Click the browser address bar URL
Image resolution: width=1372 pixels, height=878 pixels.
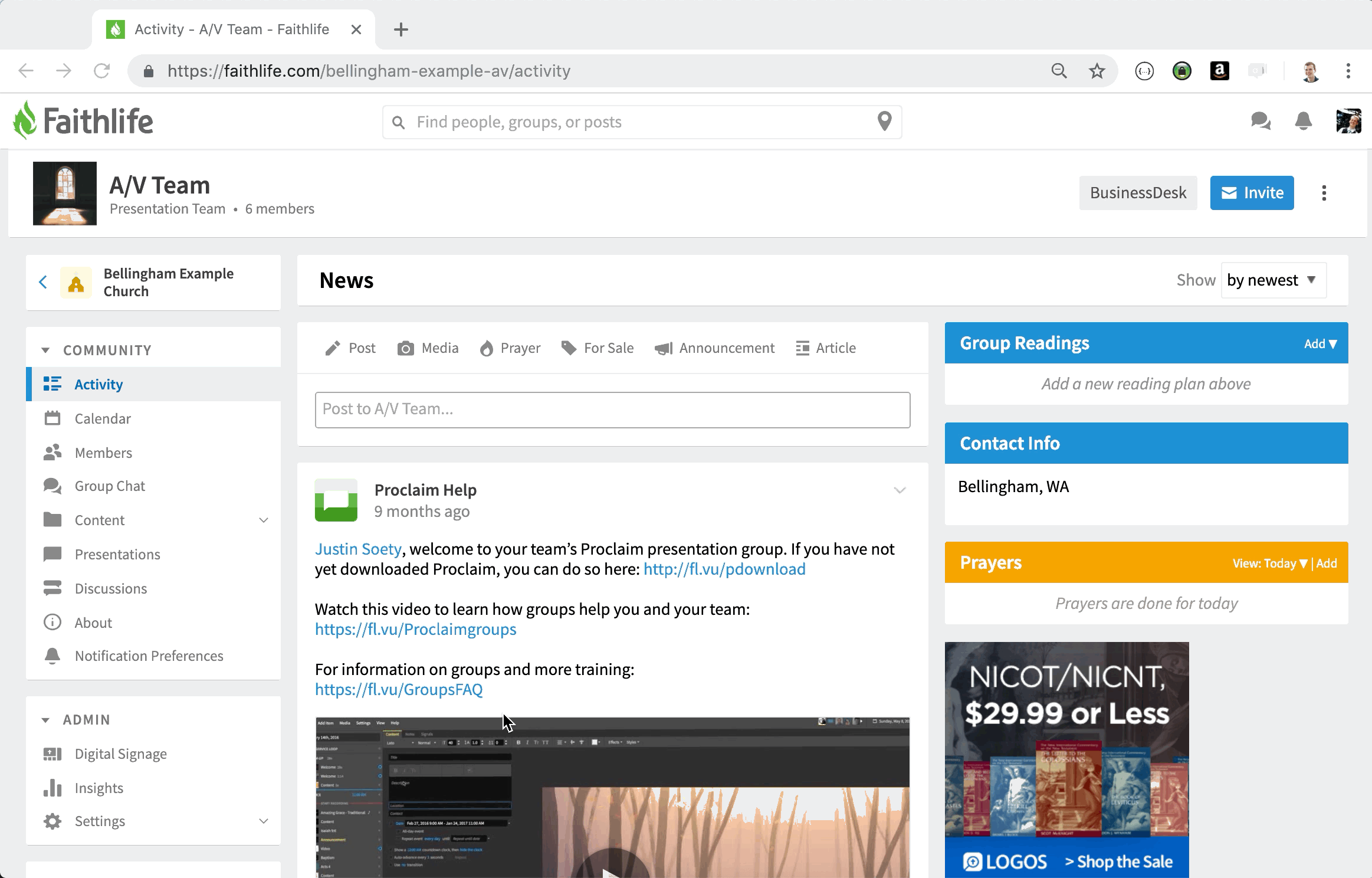(x=369, y=71)
